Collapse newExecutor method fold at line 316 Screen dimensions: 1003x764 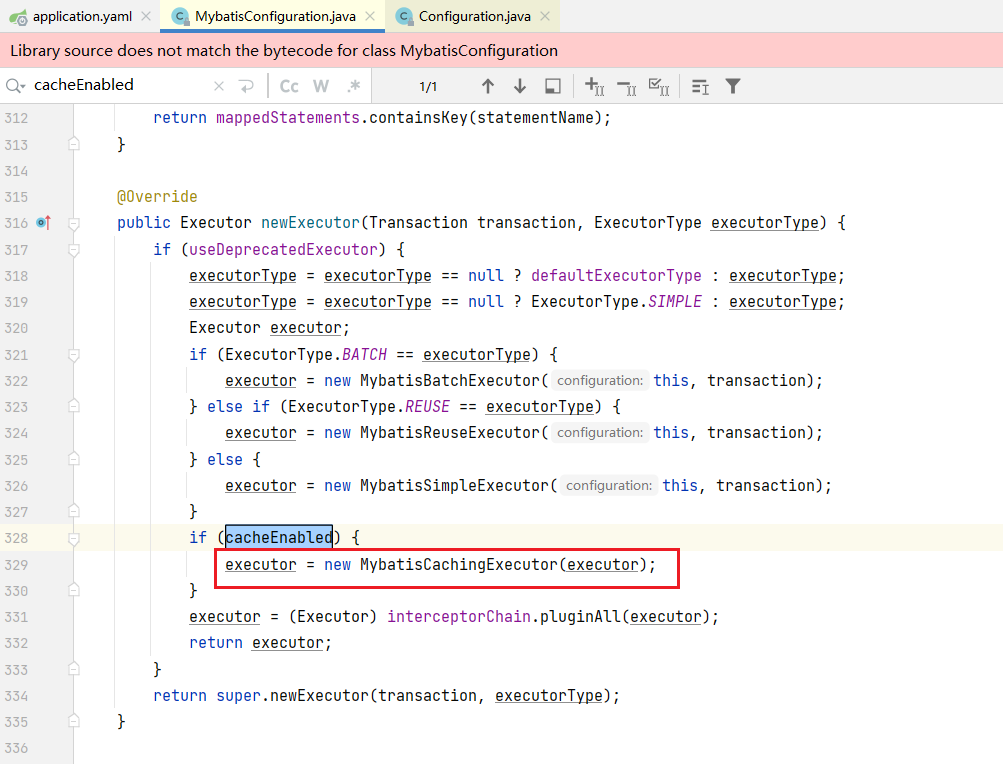[73, 223]
